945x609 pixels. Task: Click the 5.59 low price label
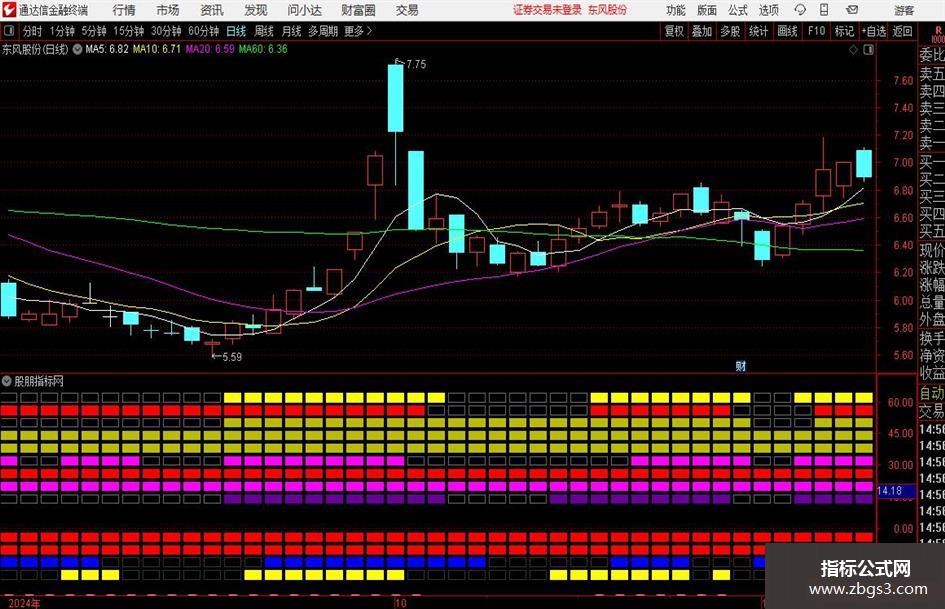[232, 357]
